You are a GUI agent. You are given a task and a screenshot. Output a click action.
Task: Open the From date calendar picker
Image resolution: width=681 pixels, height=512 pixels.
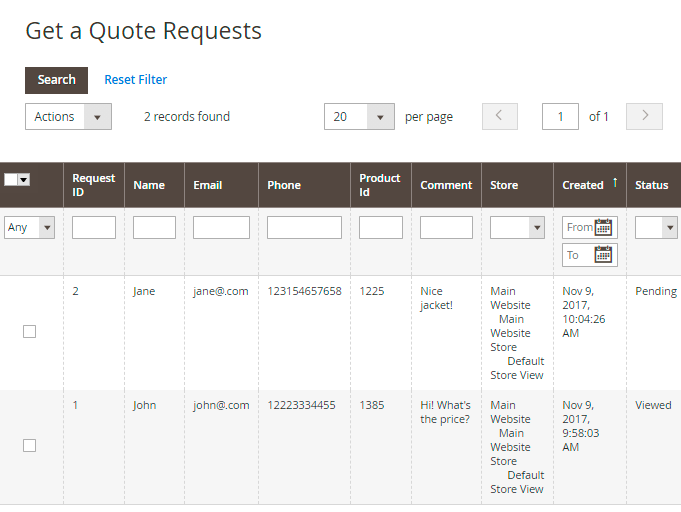(x=603, y=227)
